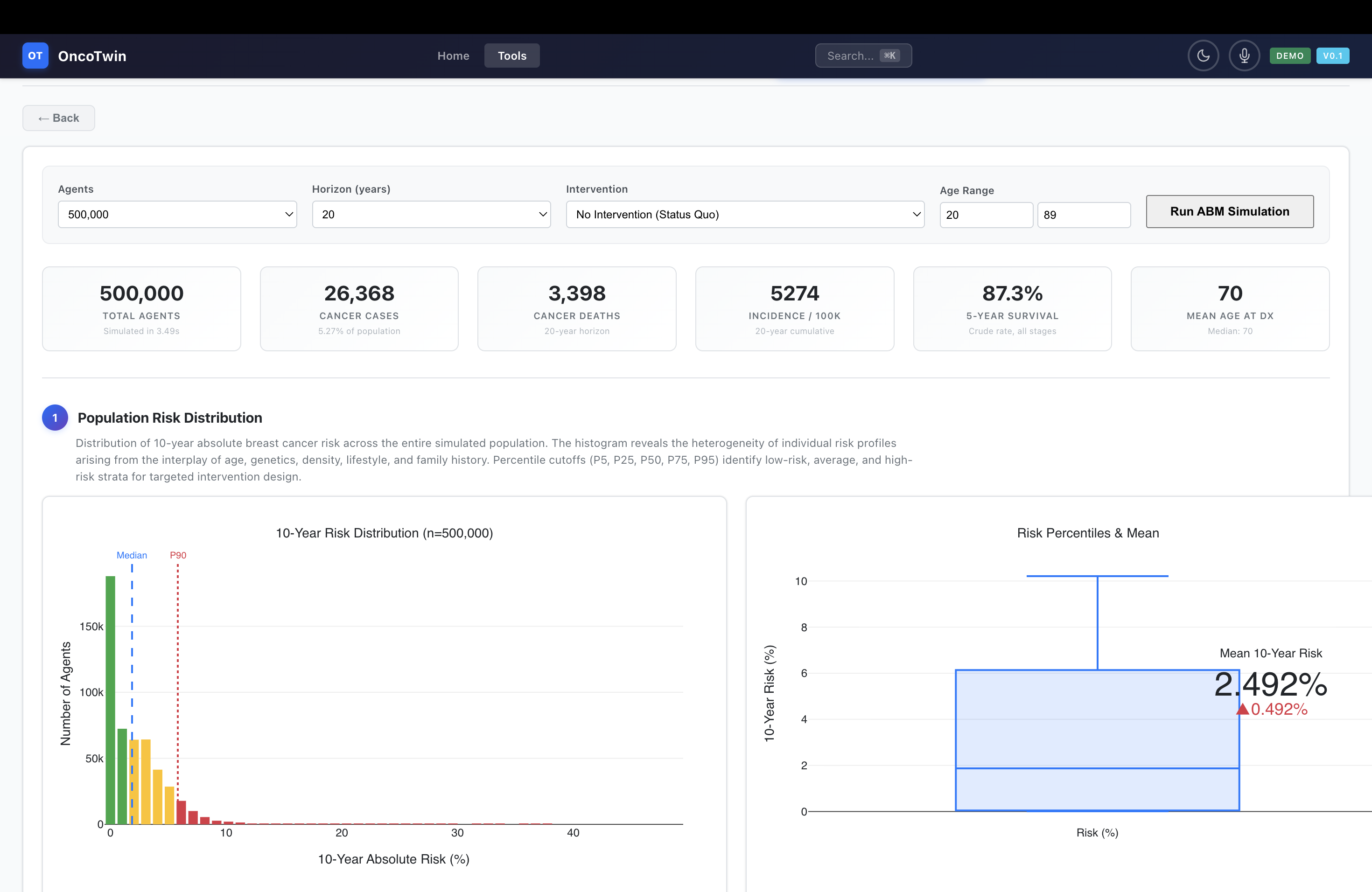Toggle dark mode moon icon
This screenshot has width=1372, height=892.
1203,56
